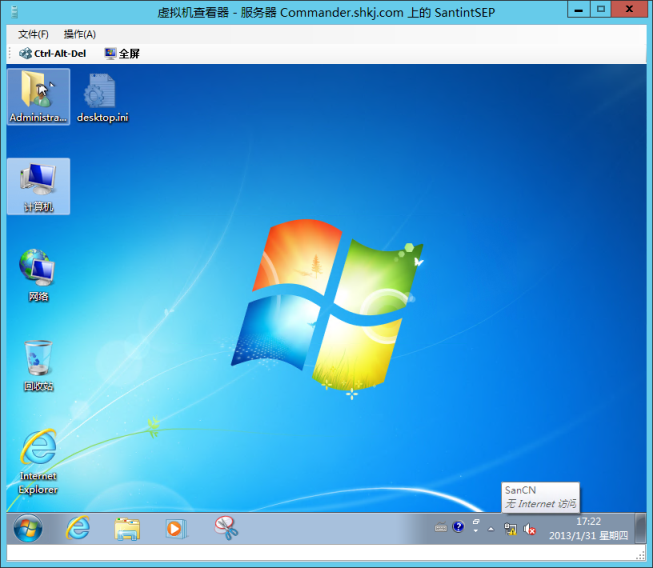Viewport: 653px width, 568px height.
Task: Select the 网络 desktop icon
Action: [38, 275]
